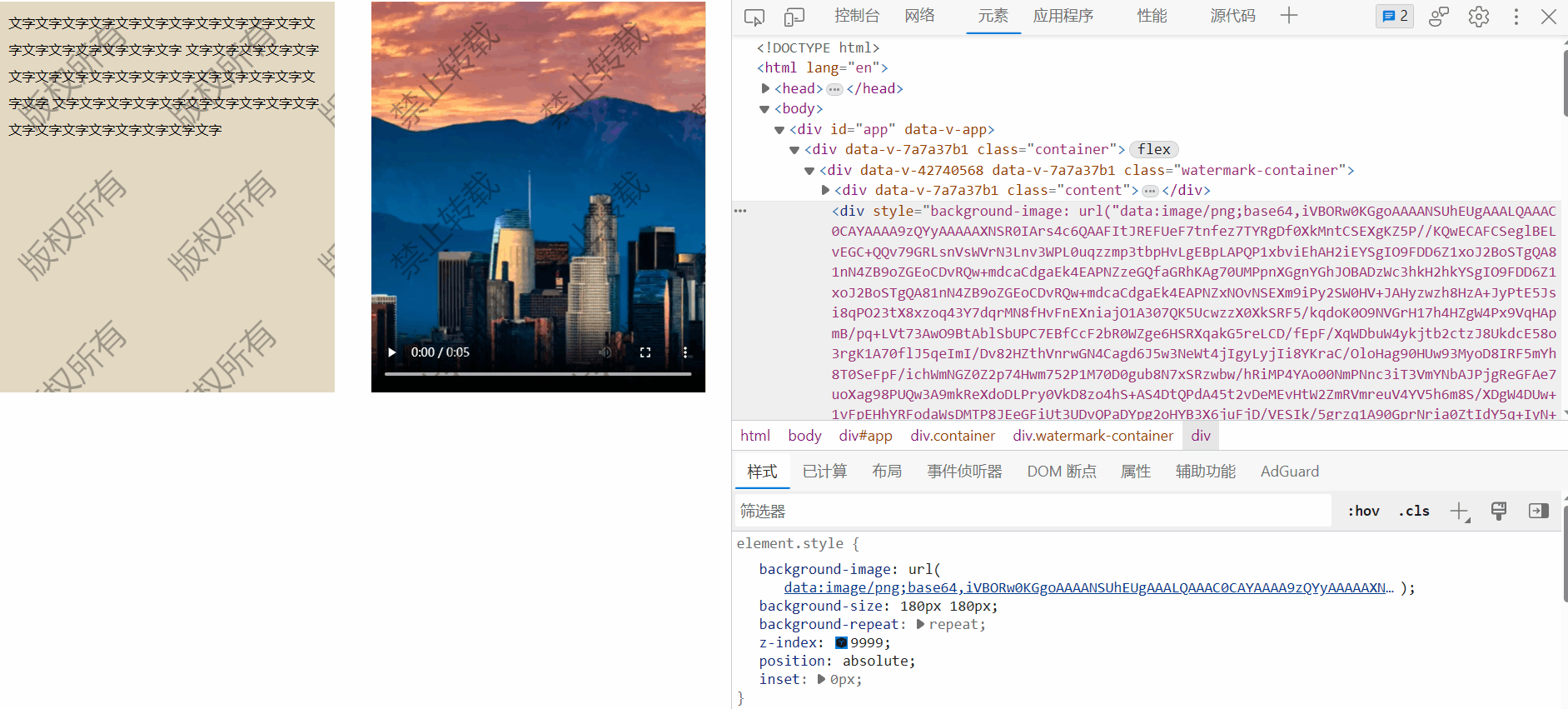Switch to the 已计算 pane

point(824,472)
